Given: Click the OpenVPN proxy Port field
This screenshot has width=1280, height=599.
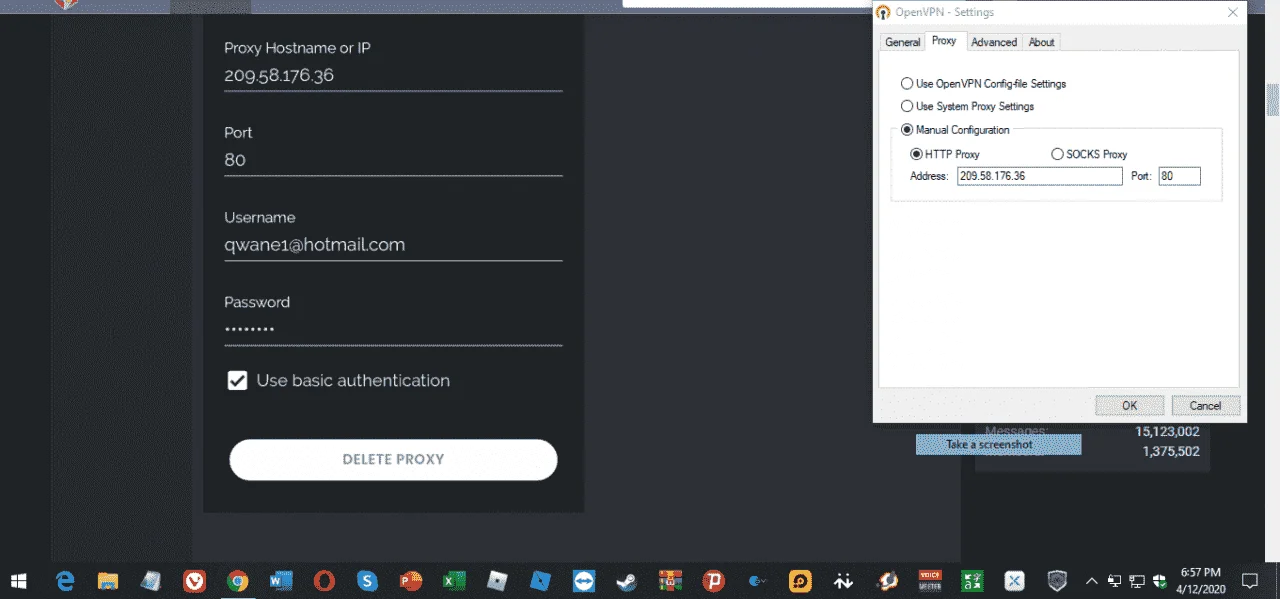Looking at the screenshot, I should coord(1179,176).
